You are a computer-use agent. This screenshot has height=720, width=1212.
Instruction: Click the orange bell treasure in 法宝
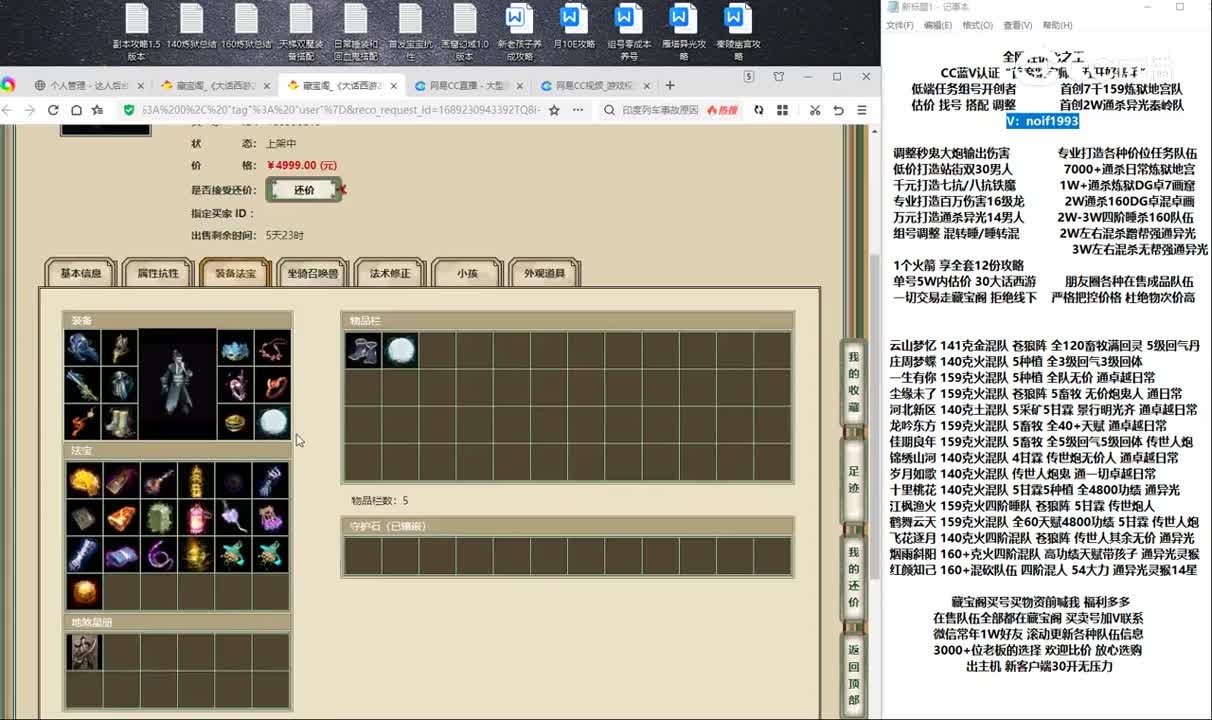tap(121, 518)
